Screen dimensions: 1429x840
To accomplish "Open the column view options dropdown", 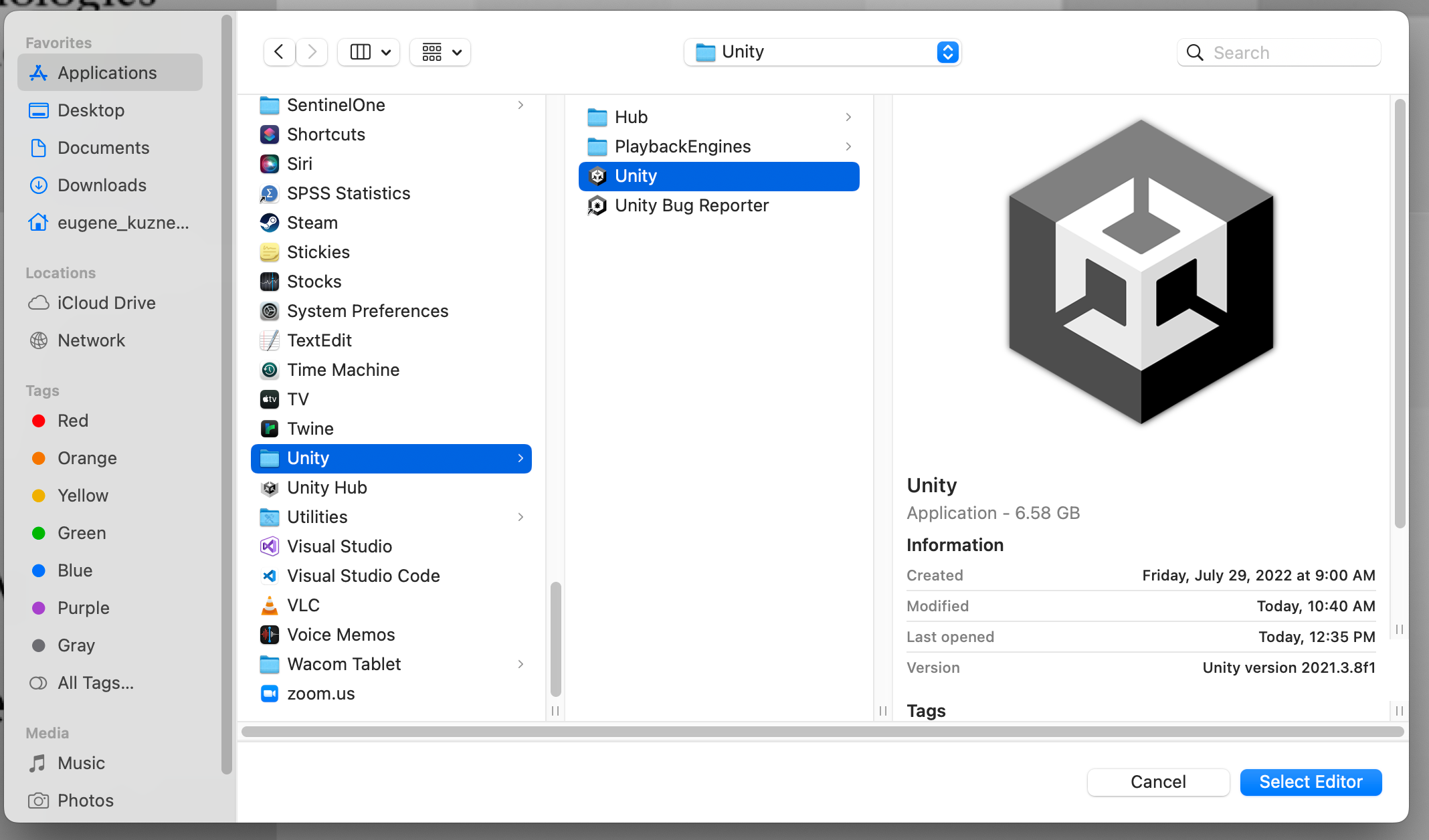I will coord(369,52).
